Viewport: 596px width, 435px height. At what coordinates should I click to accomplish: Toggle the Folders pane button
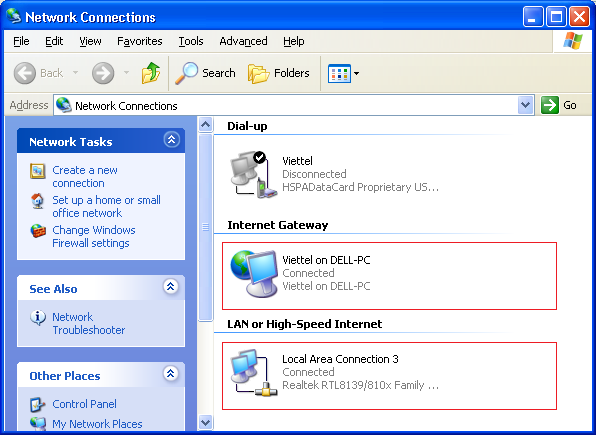(279, 73)
